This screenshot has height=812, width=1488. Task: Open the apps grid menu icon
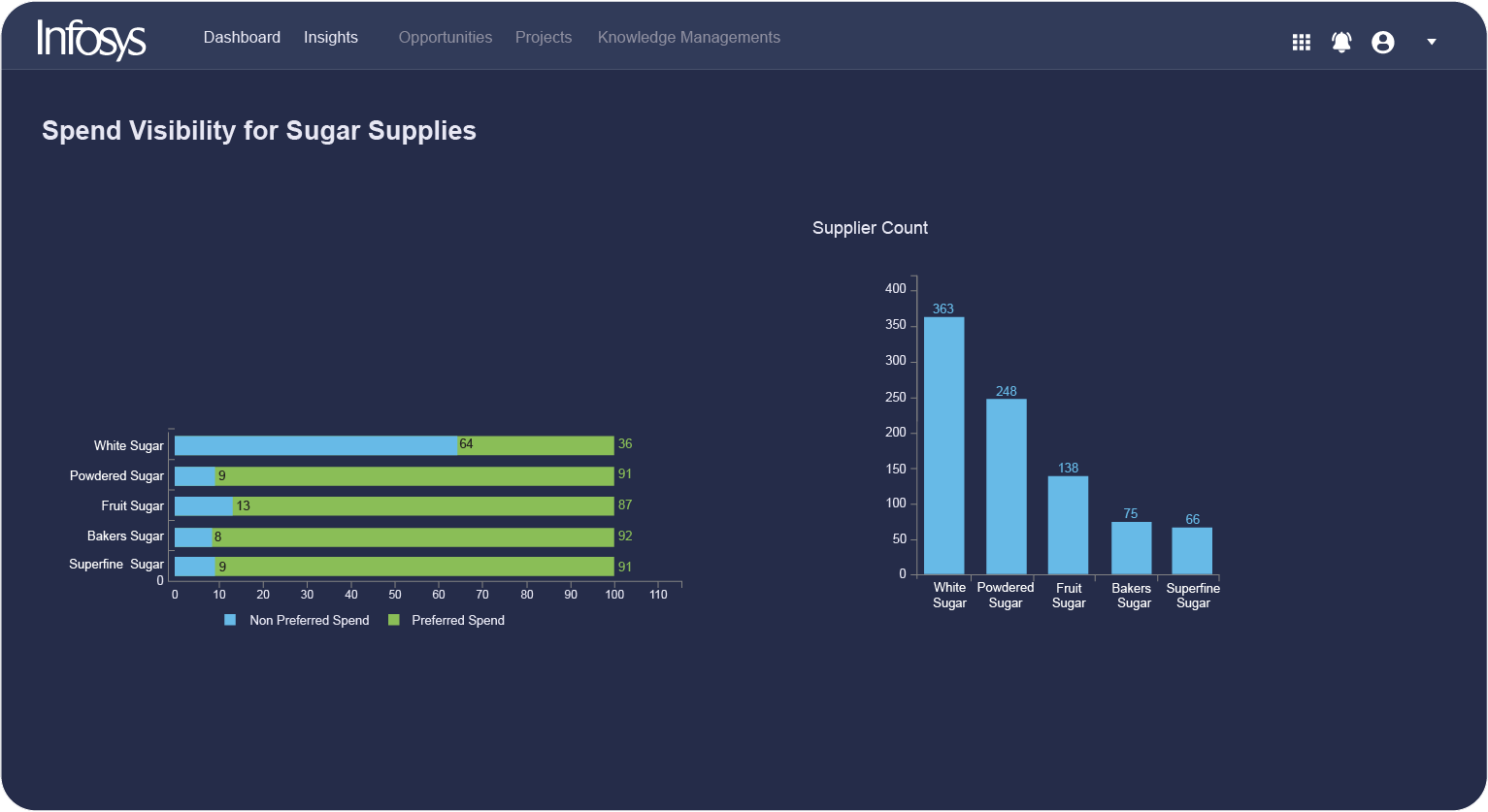point(1301,42)
